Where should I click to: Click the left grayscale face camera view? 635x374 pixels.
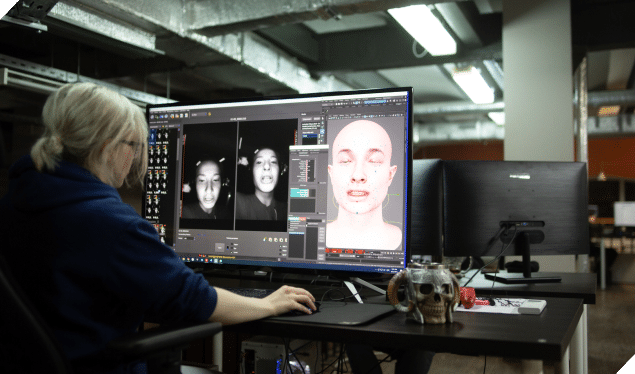pyautogui.click(x=208, y=176)
